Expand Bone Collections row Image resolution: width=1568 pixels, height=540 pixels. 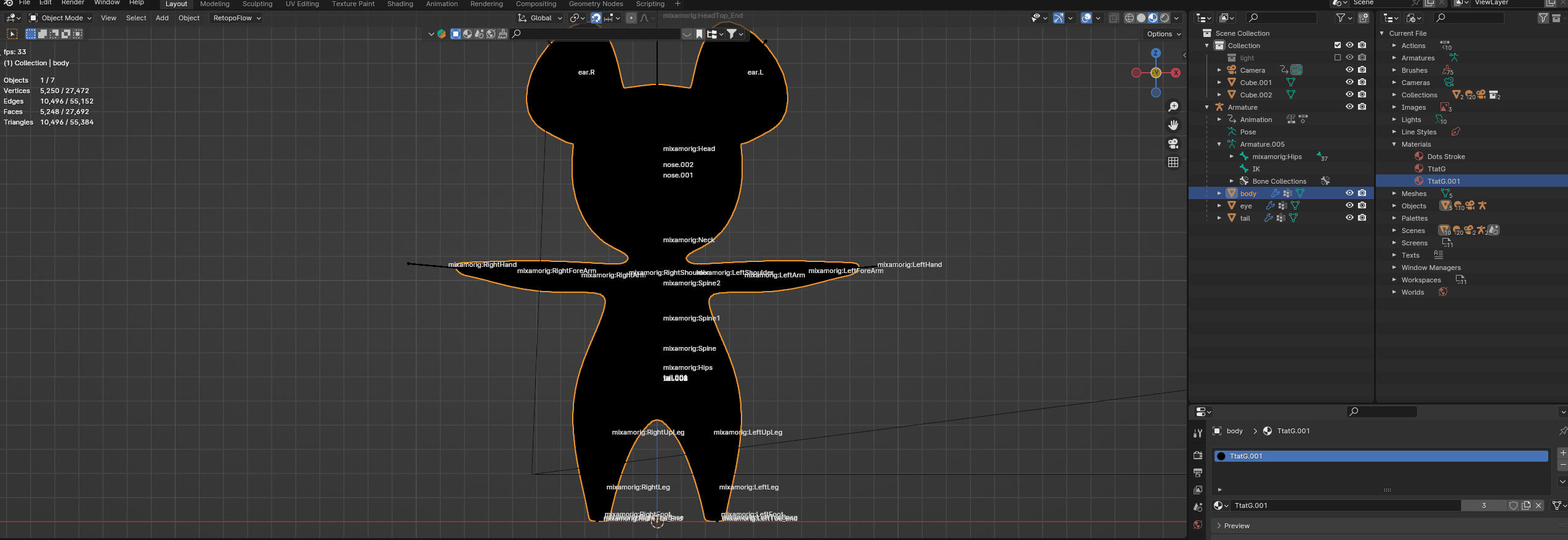[1232, 181]
